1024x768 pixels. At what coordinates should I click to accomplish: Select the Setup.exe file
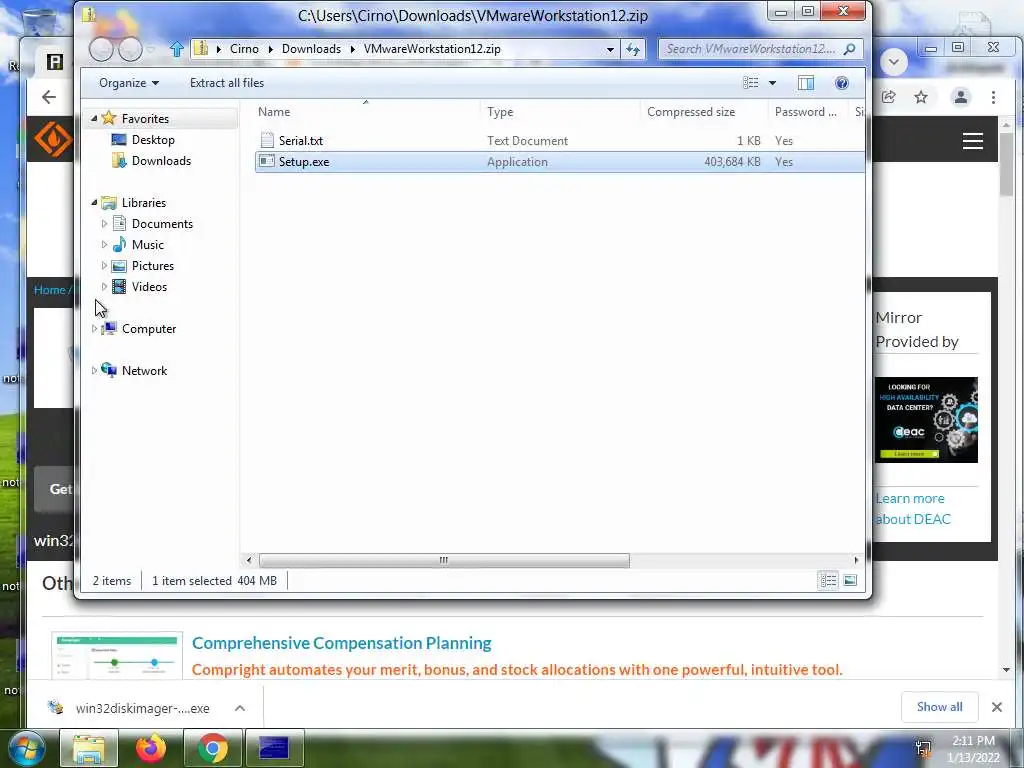560,162
